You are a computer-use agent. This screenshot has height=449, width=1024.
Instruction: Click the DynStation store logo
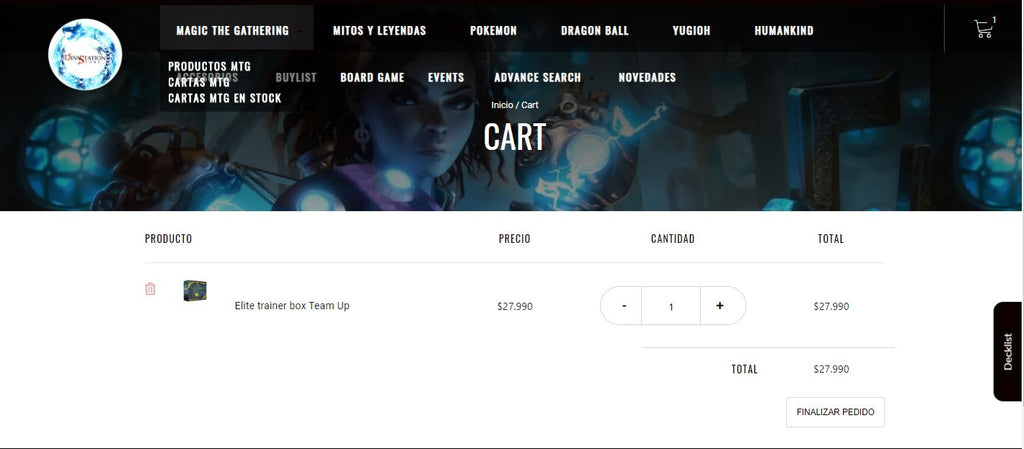pos(85,54)
